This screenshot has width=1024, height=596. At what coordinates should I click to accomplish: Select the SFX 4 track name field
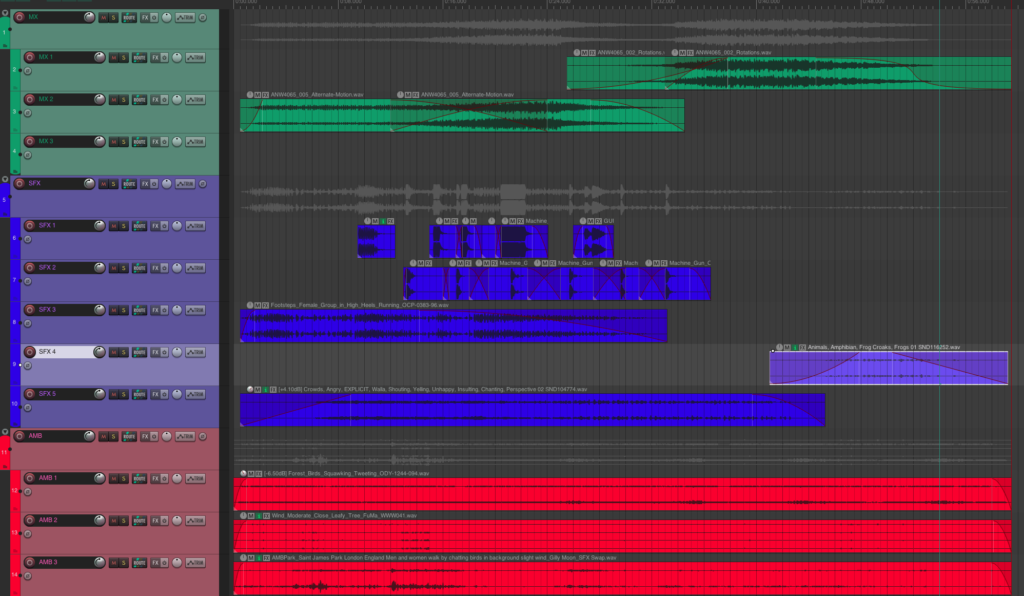[x=69, y=352]
